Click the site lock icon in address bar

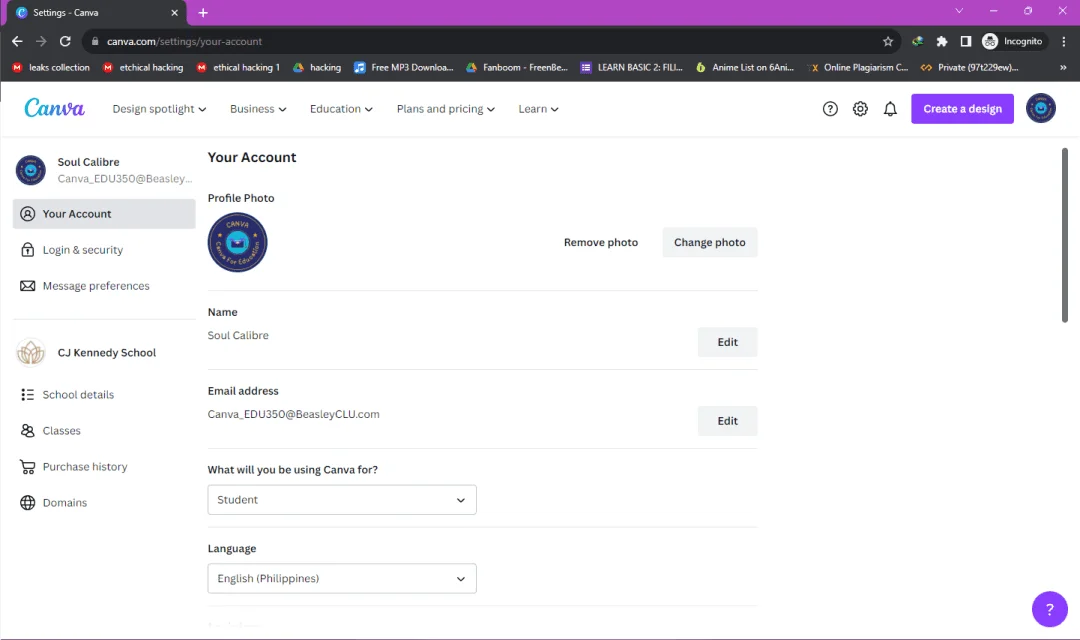point(95,41)
